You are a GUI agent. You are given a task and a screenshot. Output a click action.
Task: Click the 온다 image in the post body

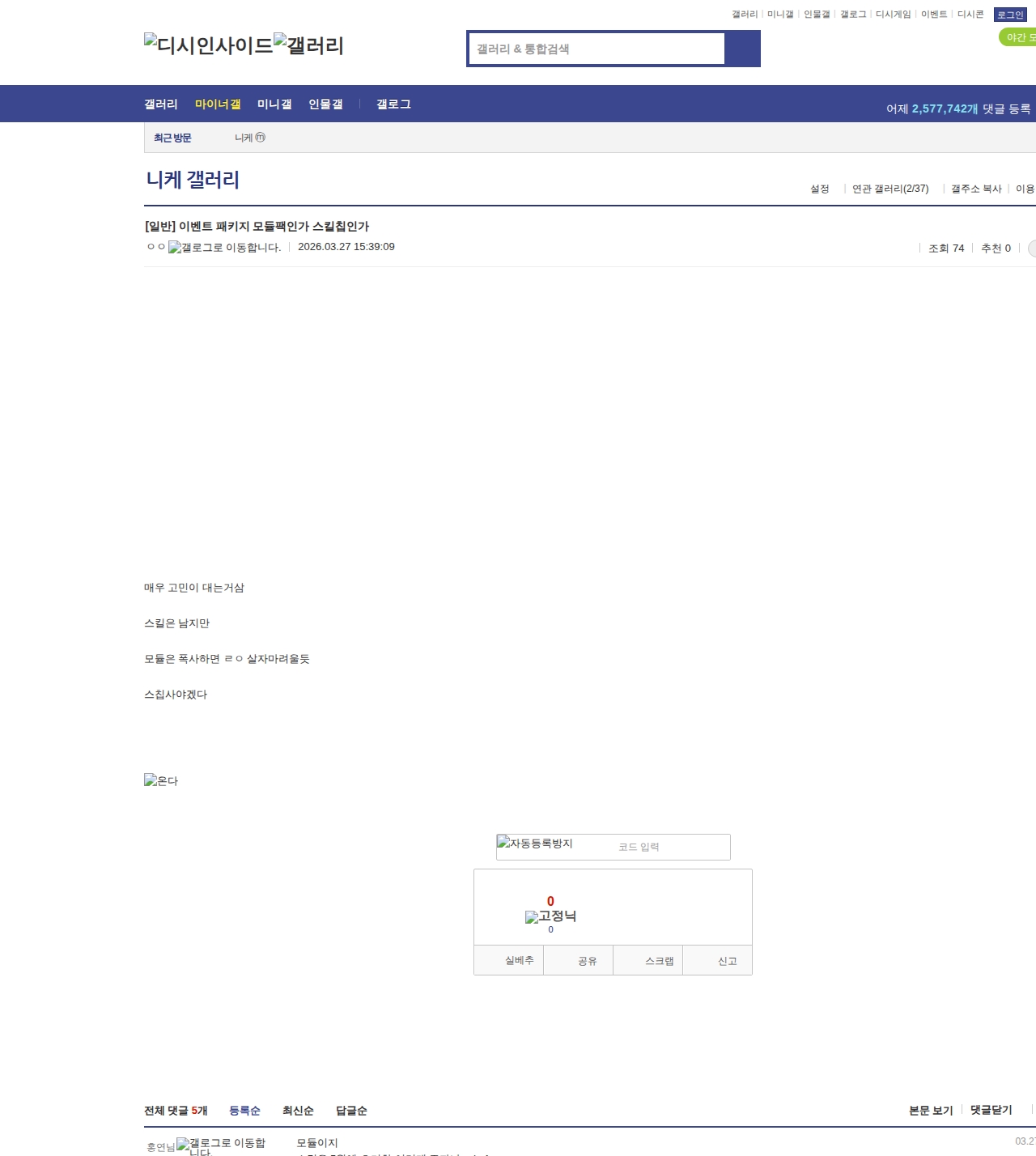tap(161, 780)
